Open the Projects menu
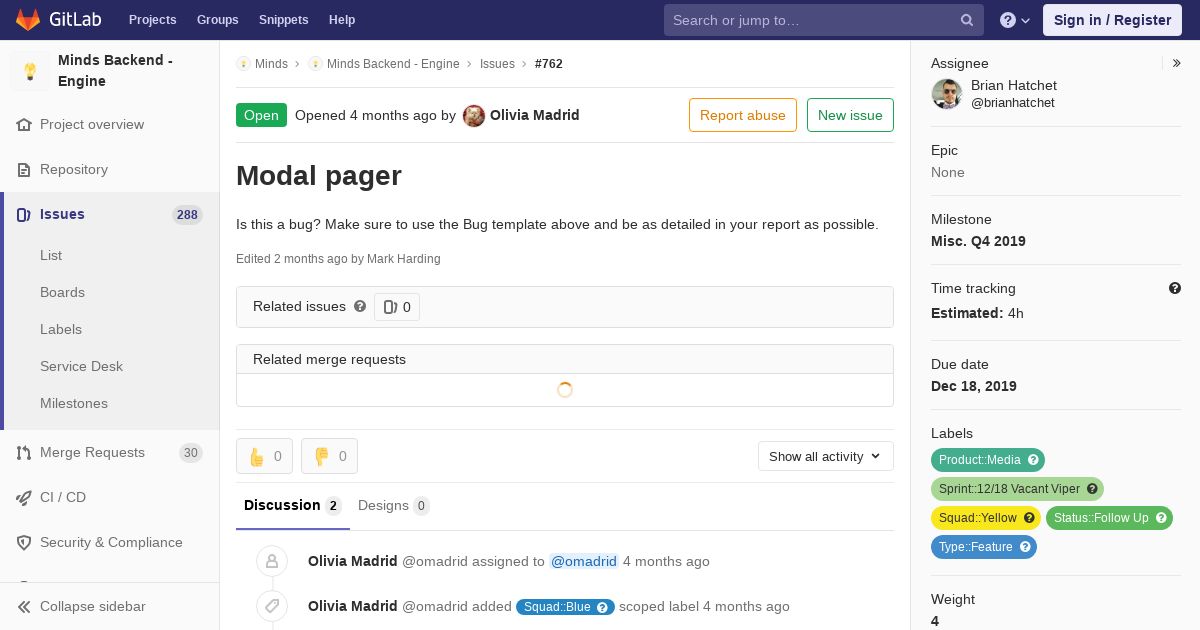 point(153,20)
